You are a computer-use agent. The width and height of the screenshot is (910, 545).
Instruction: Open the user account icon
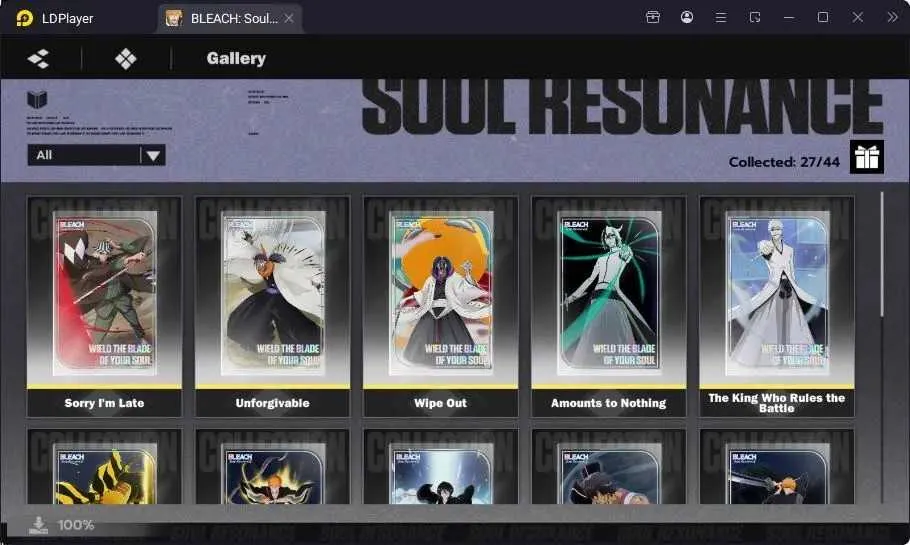(687, 17)
